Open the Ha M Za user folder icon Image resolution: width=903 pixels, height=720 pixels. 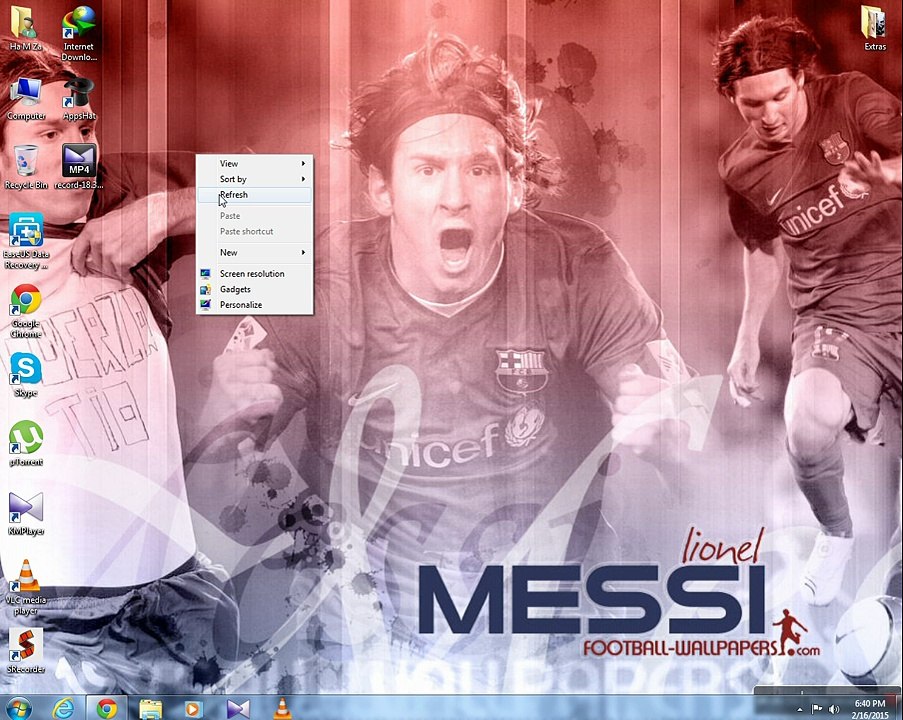[24, 28]
